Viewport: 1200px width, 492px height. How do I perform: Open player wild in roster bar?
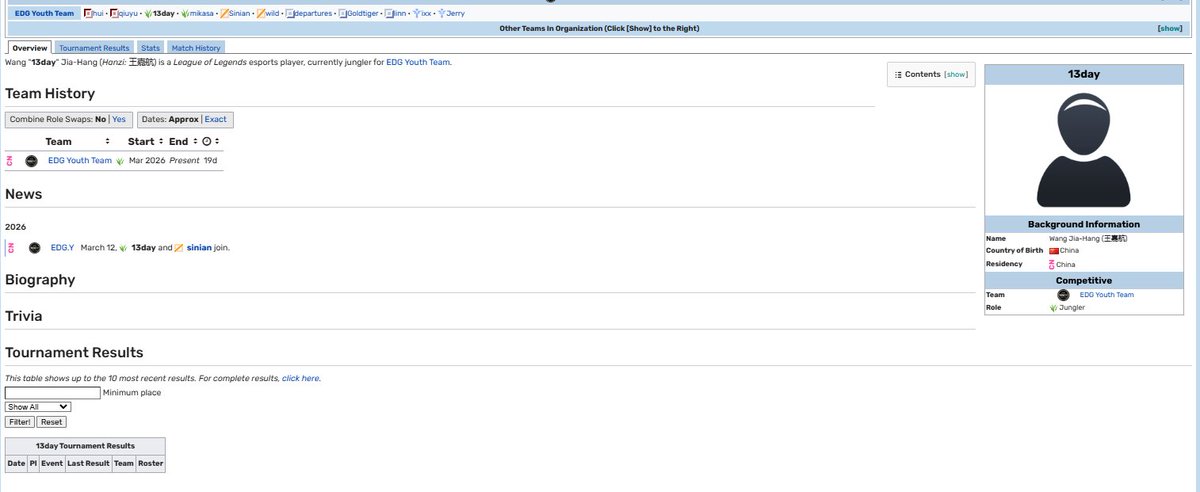[x=273, y=13]
